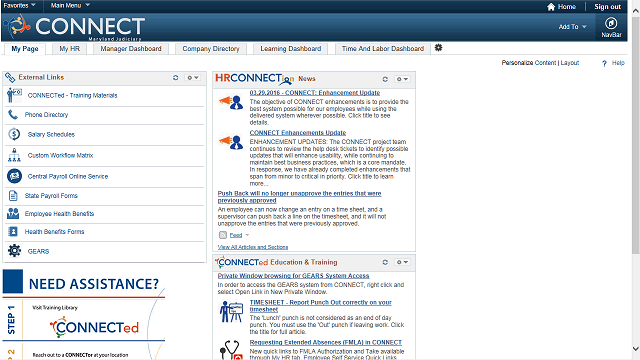Open Health Benefits Forms link

[54, 231]
